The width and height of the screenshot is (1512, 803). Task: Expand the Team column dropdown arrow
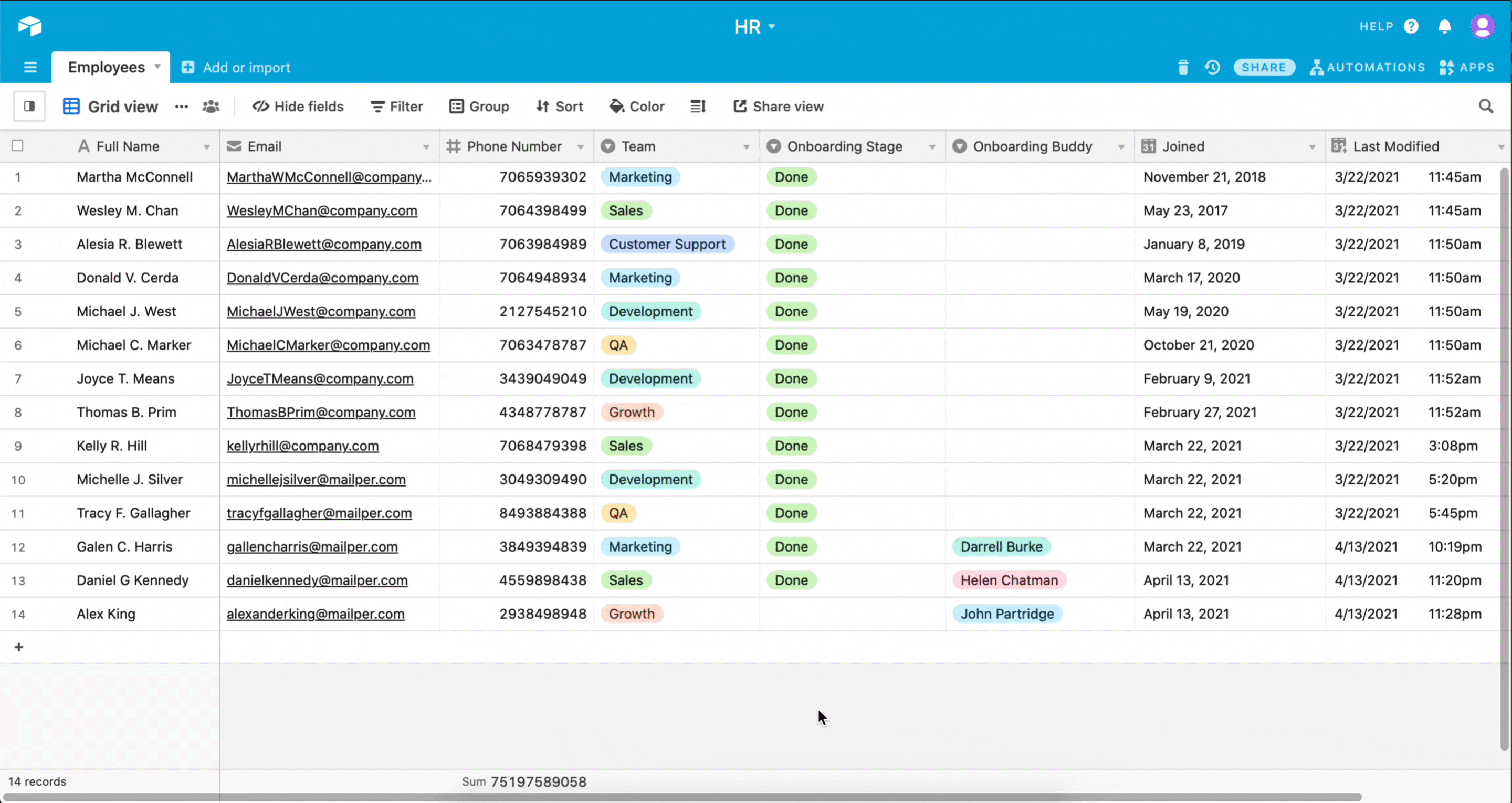[746, 147]
